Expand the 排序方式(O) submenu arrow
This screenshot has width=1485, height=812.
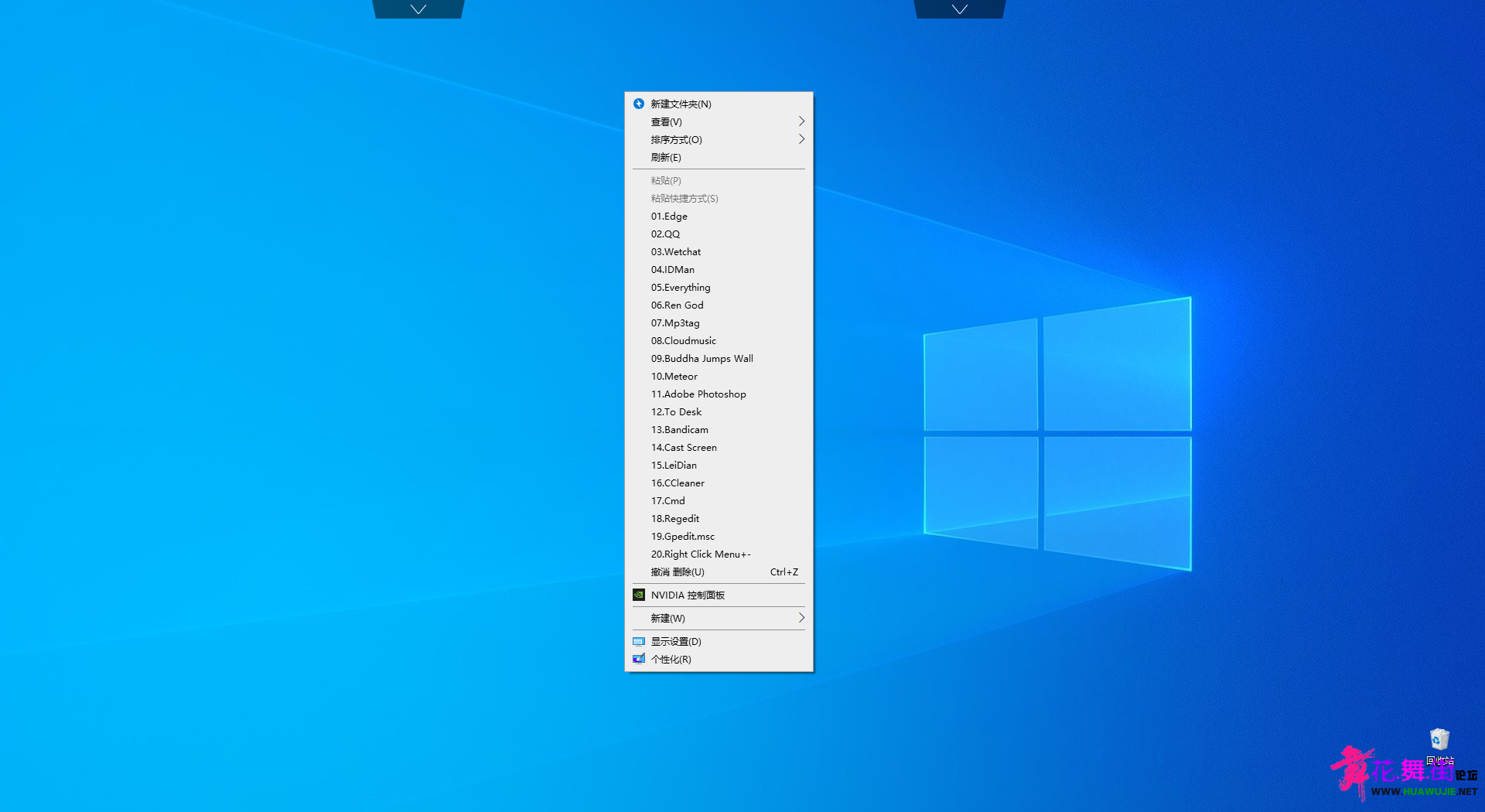[801, 139]
